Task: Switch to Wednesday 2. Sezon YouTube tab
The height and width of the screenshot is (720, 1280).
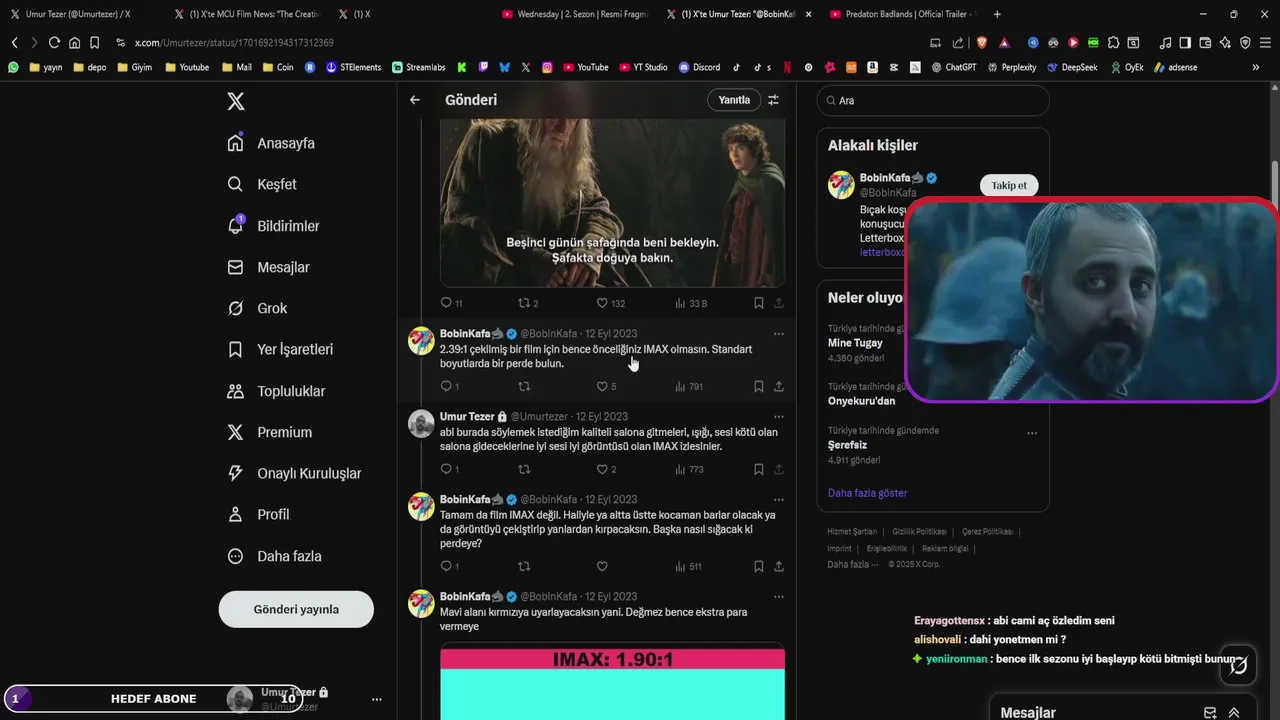Action: [x=575, y=14]
